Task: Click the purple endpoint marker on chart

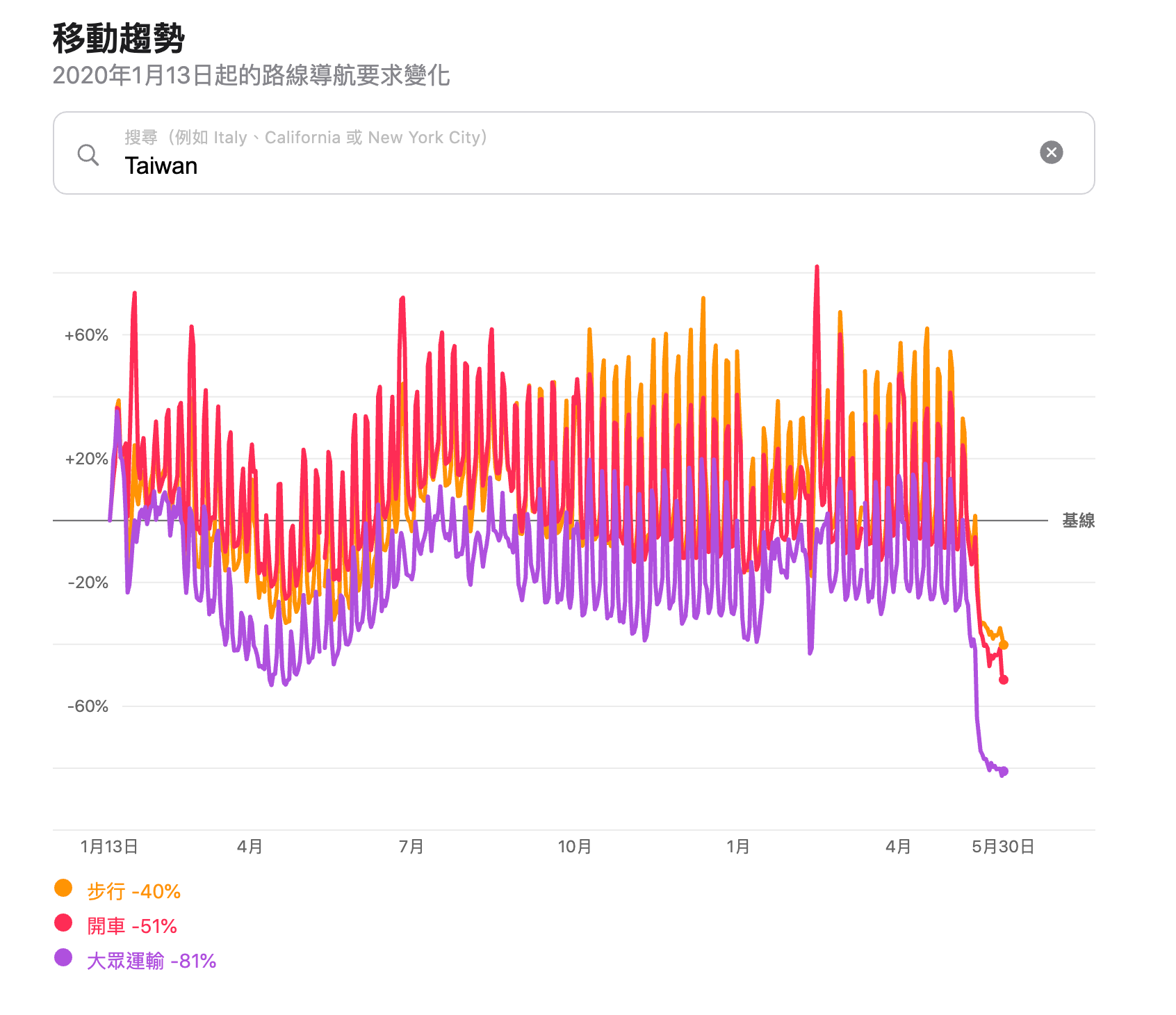Action: (1003, 771)
